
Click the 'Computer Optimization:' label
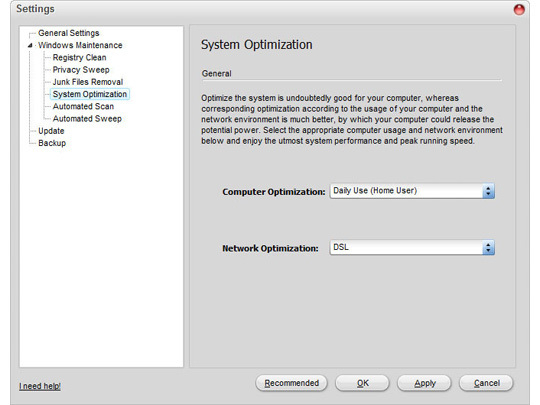[x=274, y=192]
